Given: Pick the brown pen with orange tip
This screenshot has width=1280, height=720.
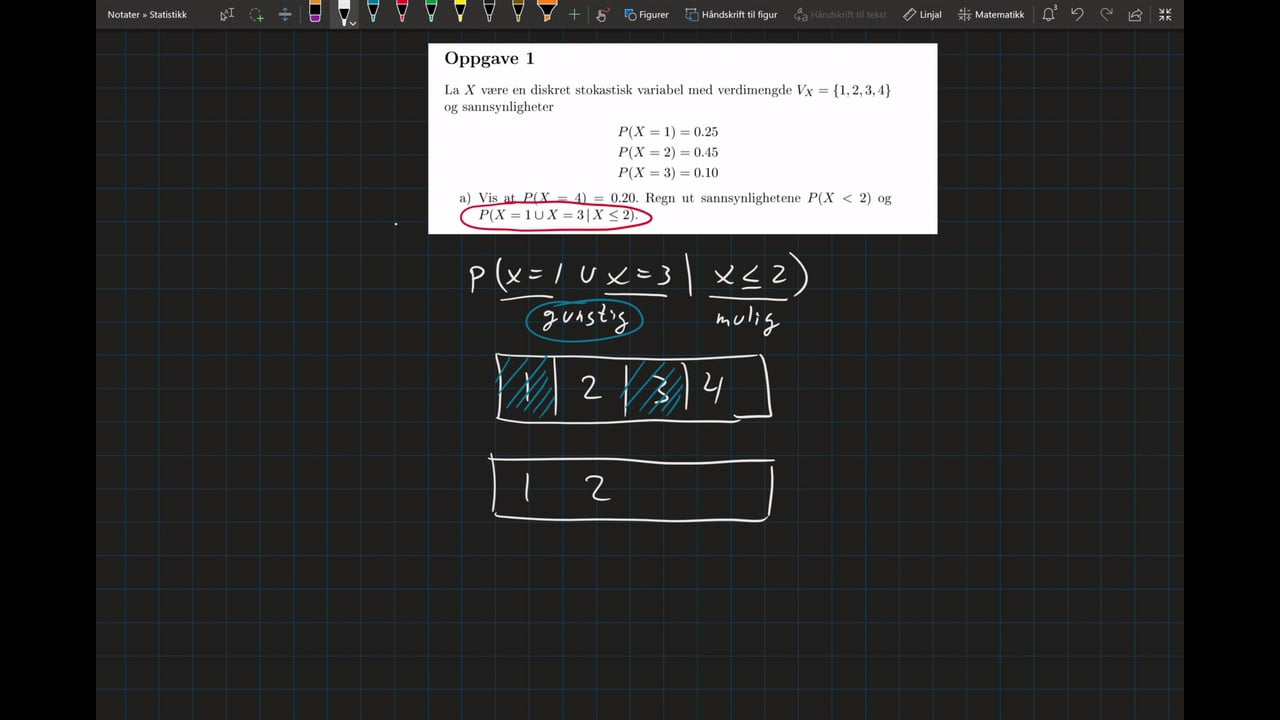Looking at the screenshot, I should (x=518, y=13).
